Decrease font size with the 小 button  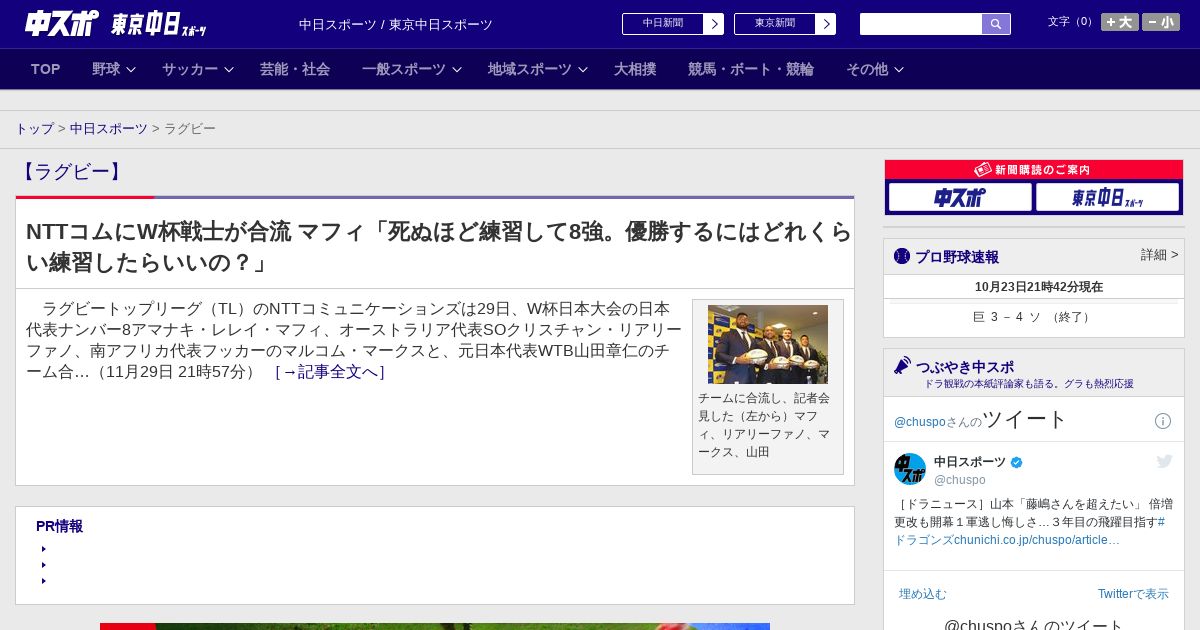1161,22
